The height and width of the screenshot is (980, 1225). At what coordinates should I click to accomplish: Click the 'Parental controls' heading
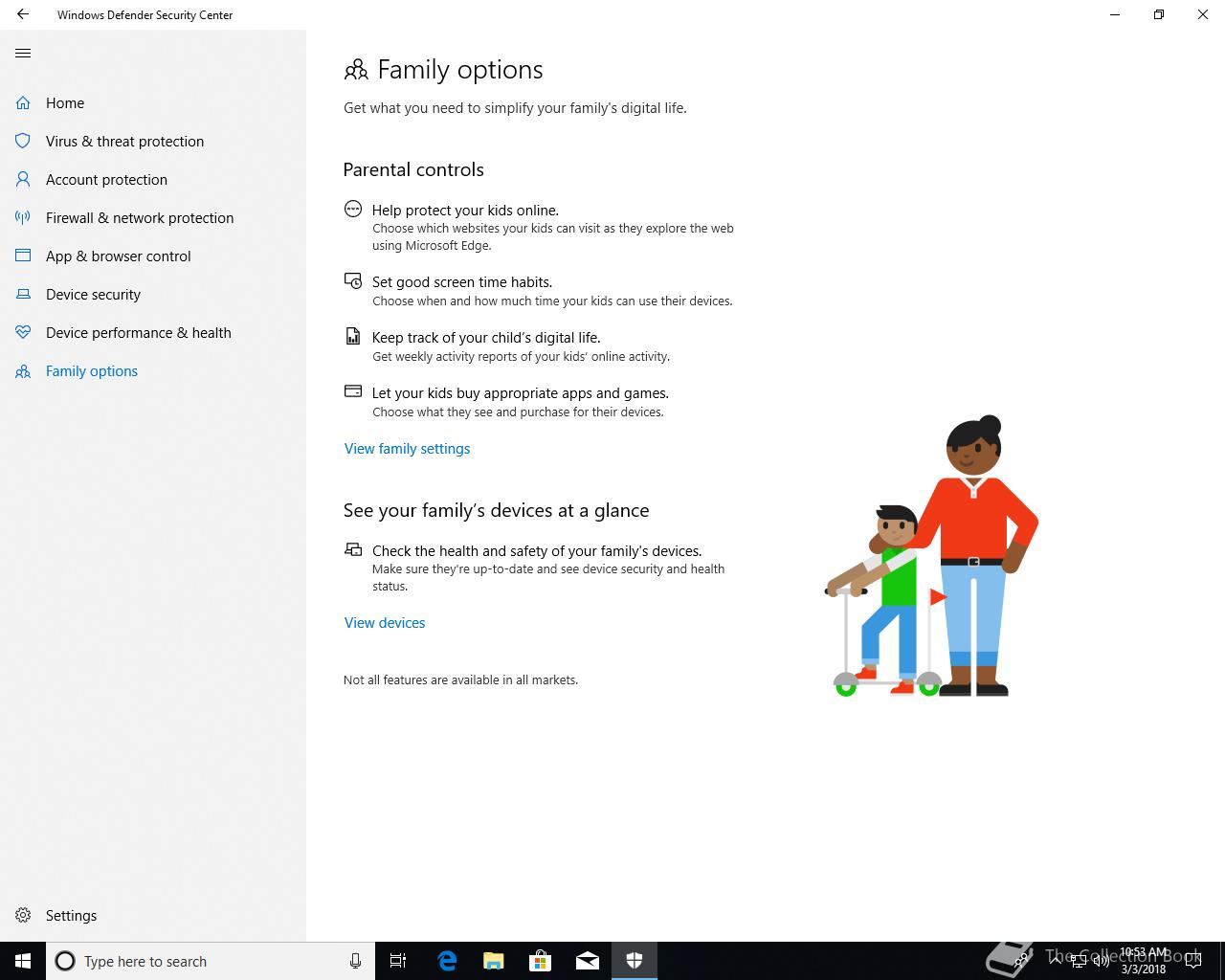[x=413, y=169]
